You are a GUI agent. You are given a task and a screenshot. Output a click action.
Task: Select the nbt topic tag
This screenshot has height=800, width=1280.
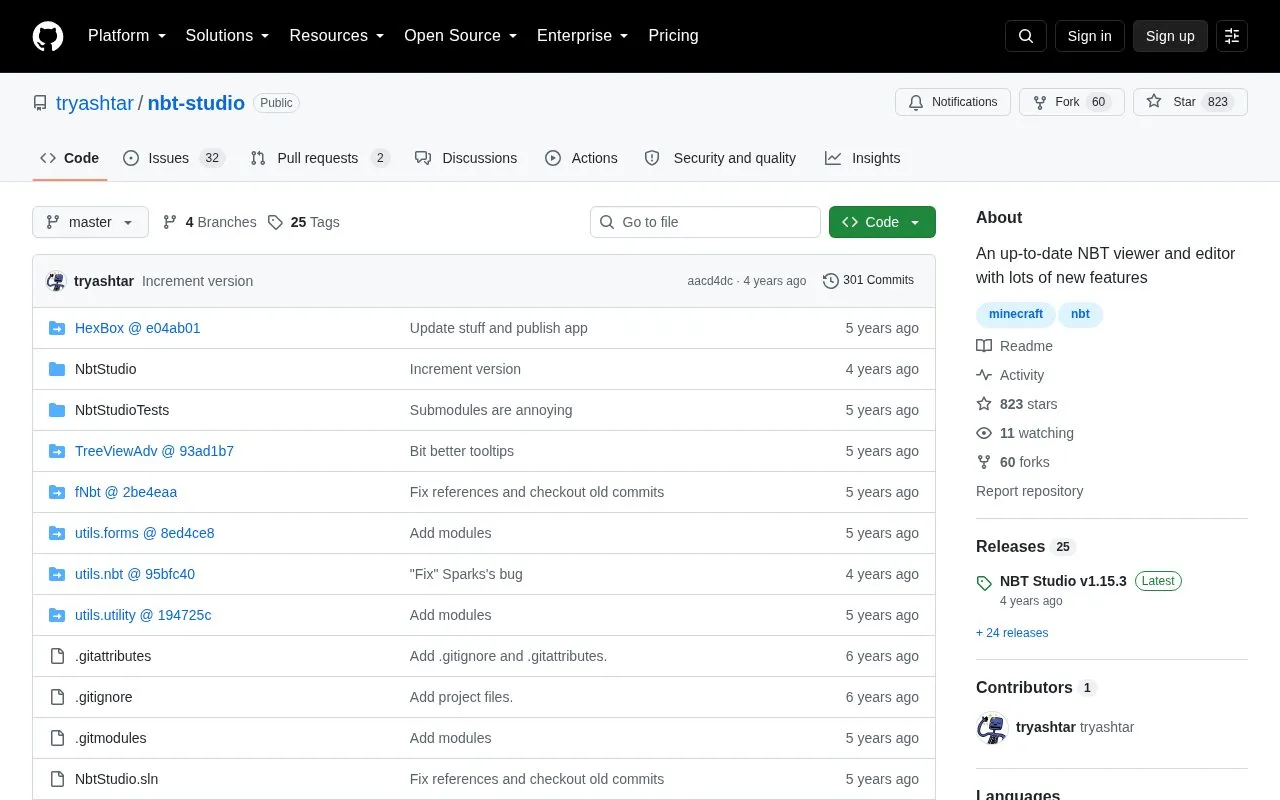pos(1080,314)
